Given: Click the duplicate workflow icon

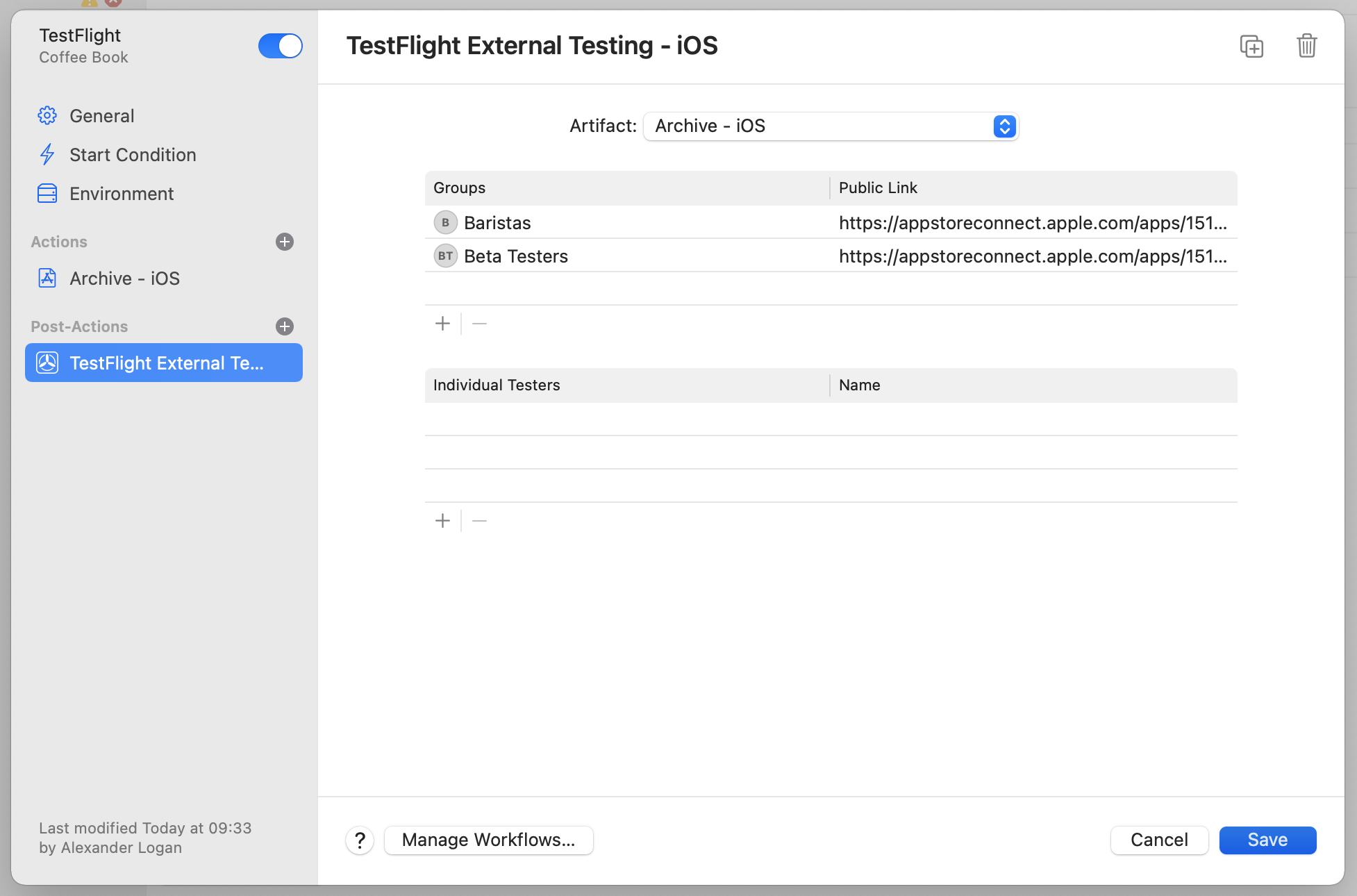Looking at the screenshot, I should [x=1251, y=47].
